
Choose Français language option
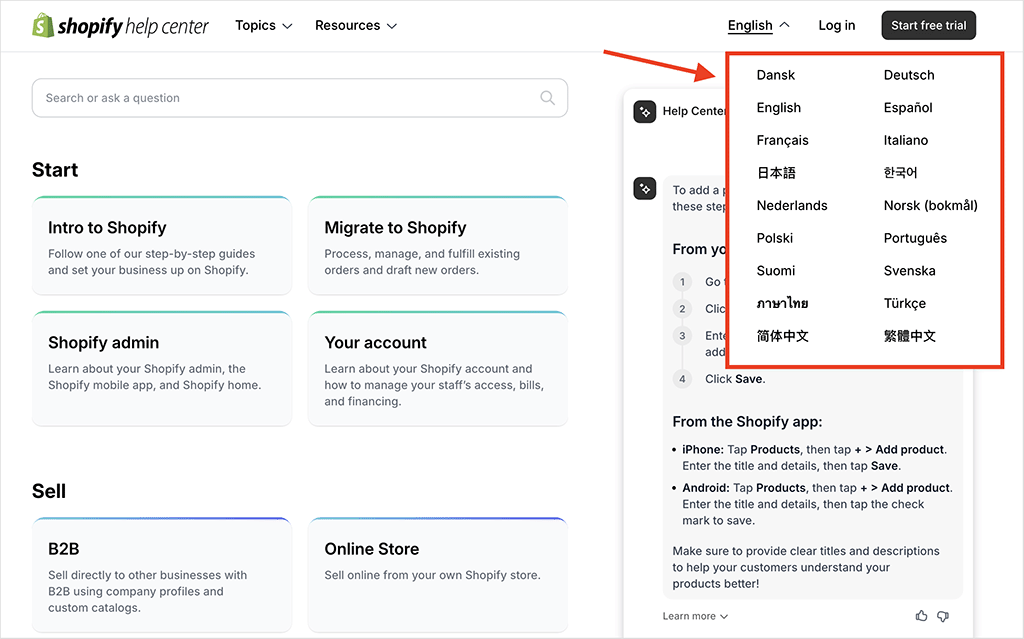[782, 140]
